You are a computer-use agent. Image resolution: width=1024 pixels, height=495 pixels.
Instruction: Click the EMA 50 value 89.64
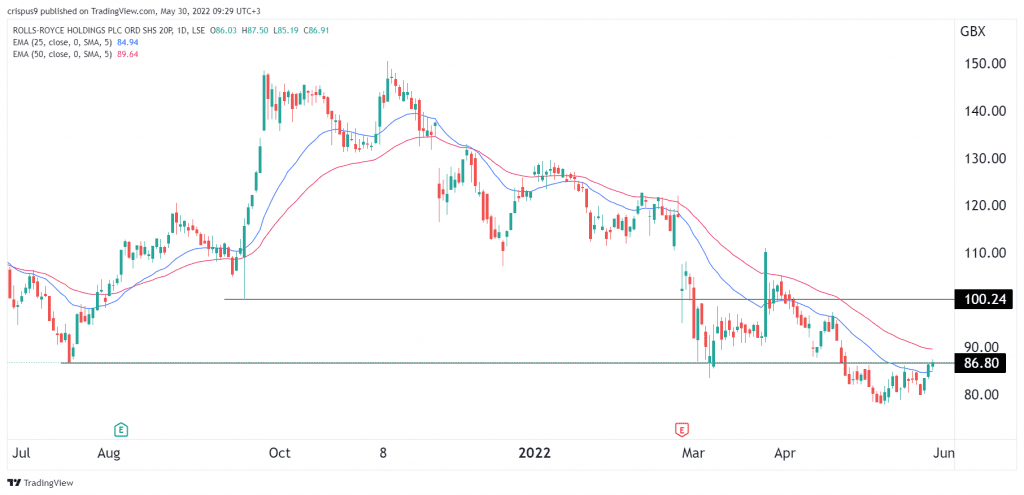pyautogui.click(x=129, y=54)
